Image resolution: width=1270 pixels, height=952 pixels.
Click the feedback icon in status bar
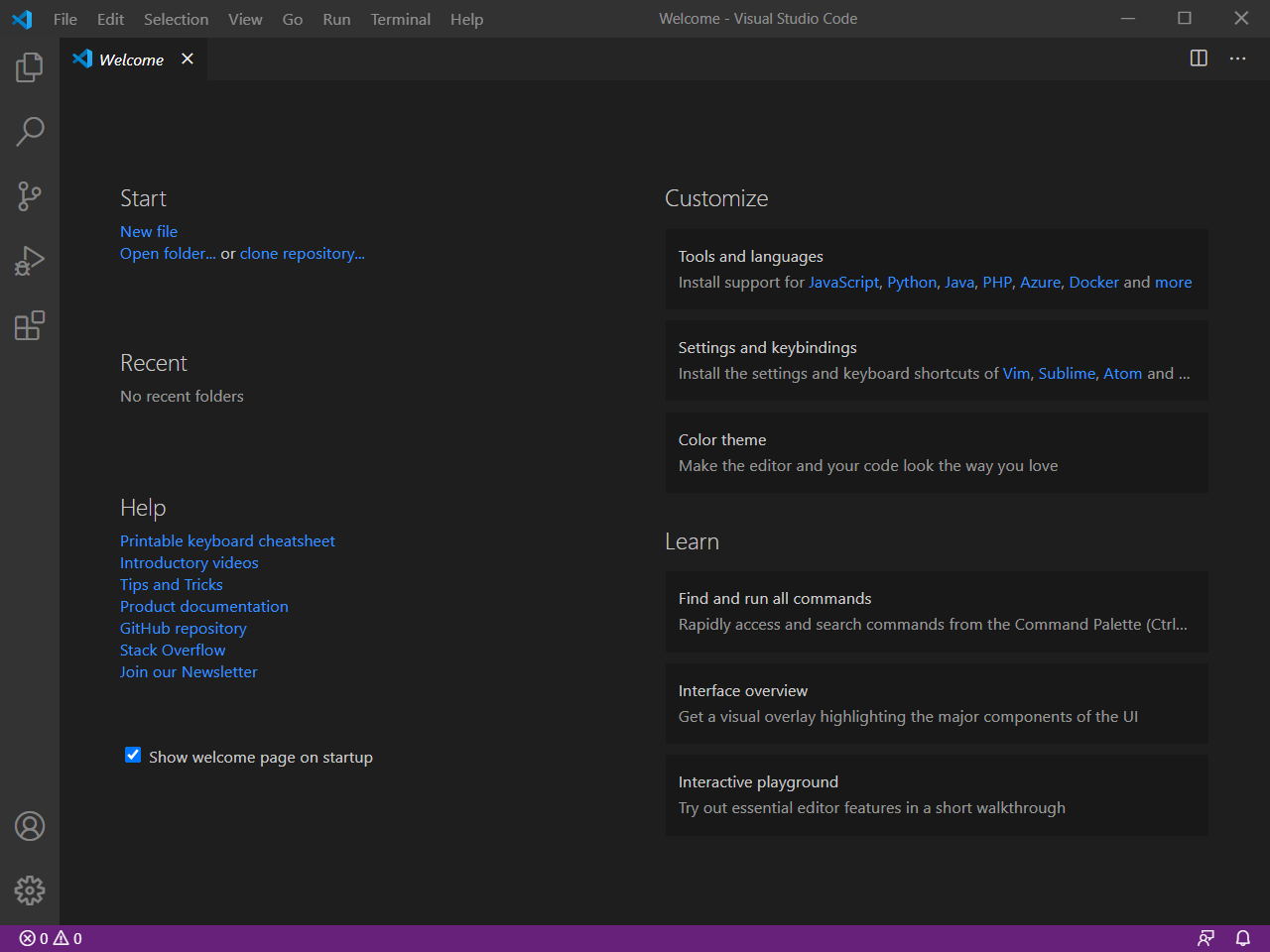[1206, 938]
